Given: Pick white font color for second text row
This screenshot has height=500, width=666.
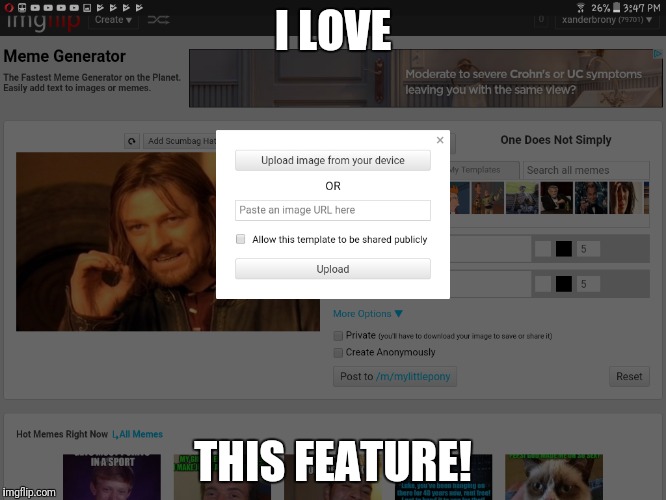Looking at the screenshot, I should click(543, 284).
